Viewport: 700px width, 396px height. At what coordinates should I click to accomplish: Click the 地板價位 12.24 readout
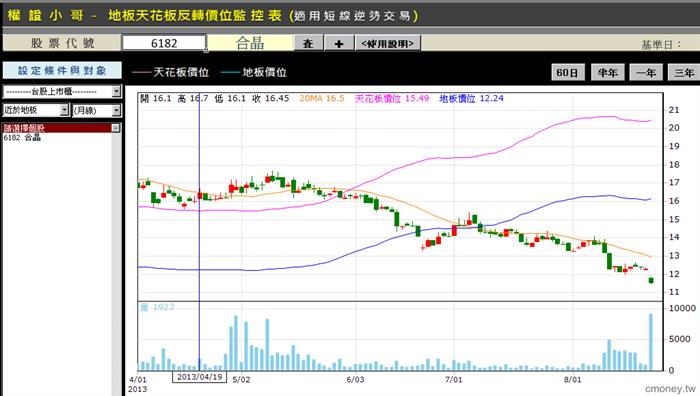pos(471,98)
